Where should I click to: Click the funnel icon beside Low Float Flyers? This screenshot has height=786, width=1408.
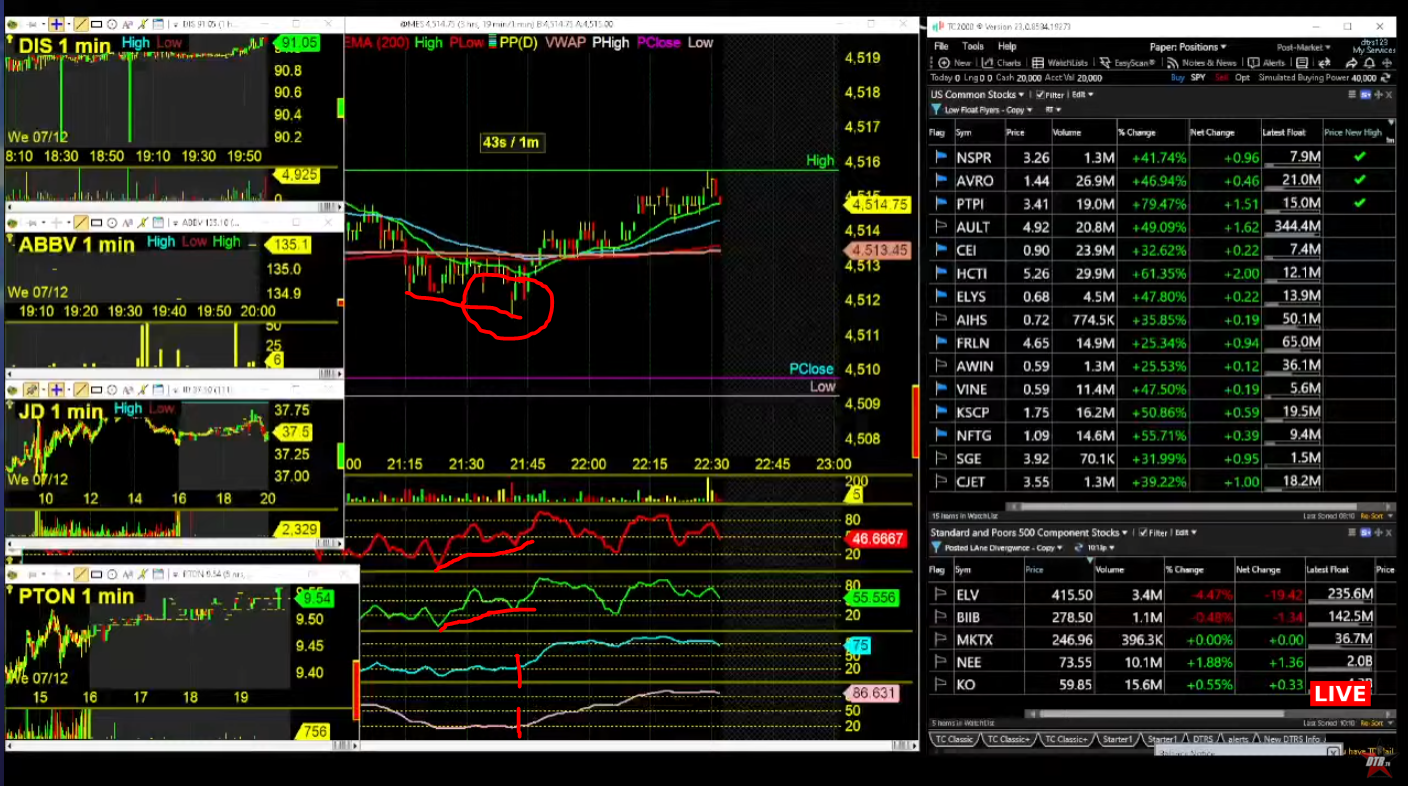(936, 109)
